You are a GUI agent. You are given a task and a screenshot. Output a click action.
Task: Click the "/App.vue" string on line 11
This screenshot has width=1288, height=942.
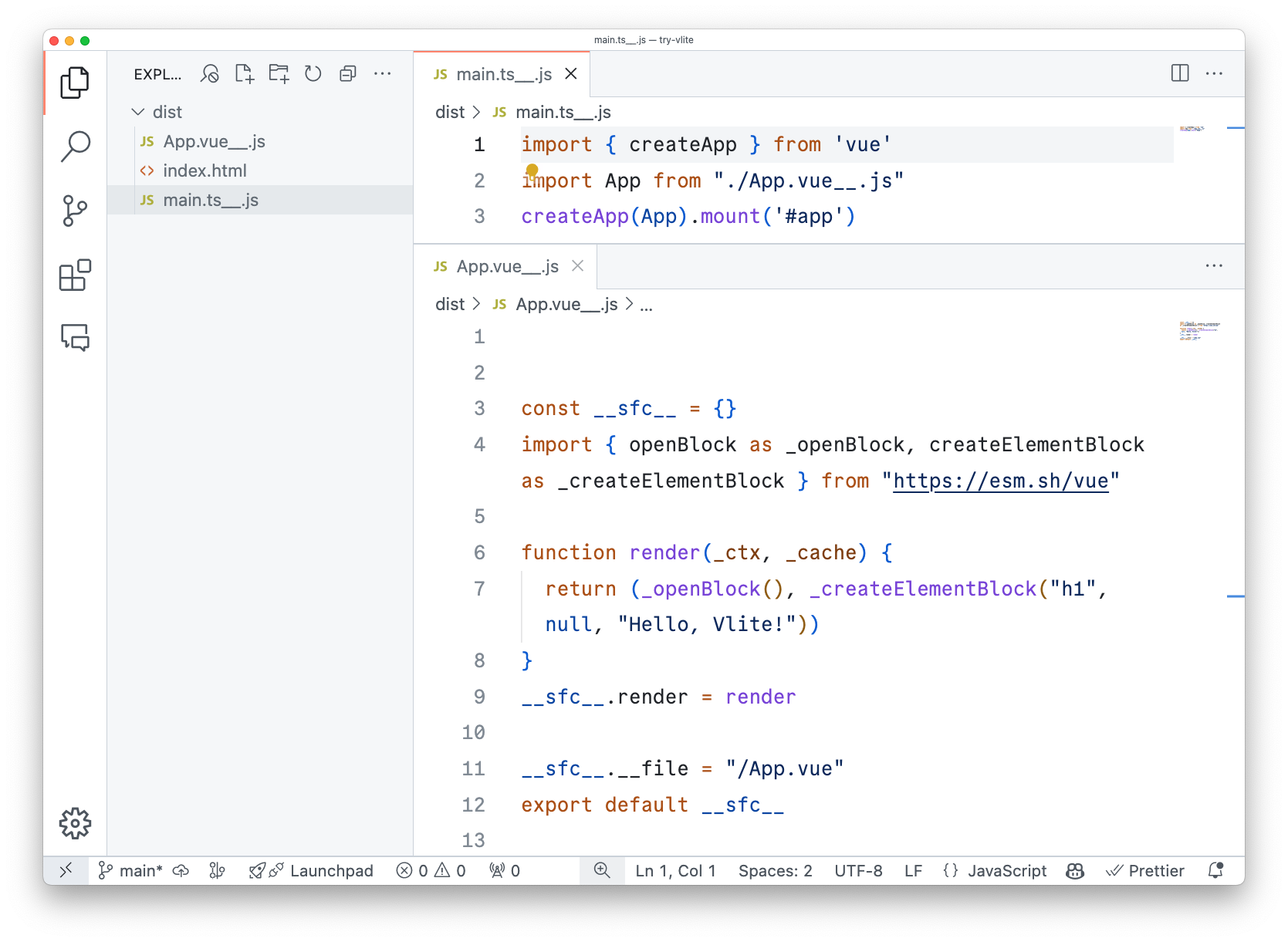tap(784, 768)
